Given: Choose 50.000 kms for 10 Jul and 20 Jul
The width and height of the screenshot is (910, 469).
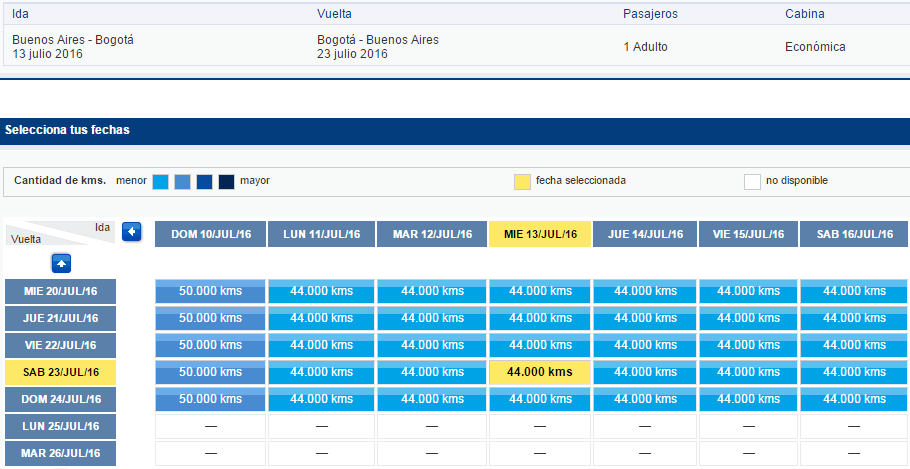Looking at the screenshot, I should click(211, 291).
